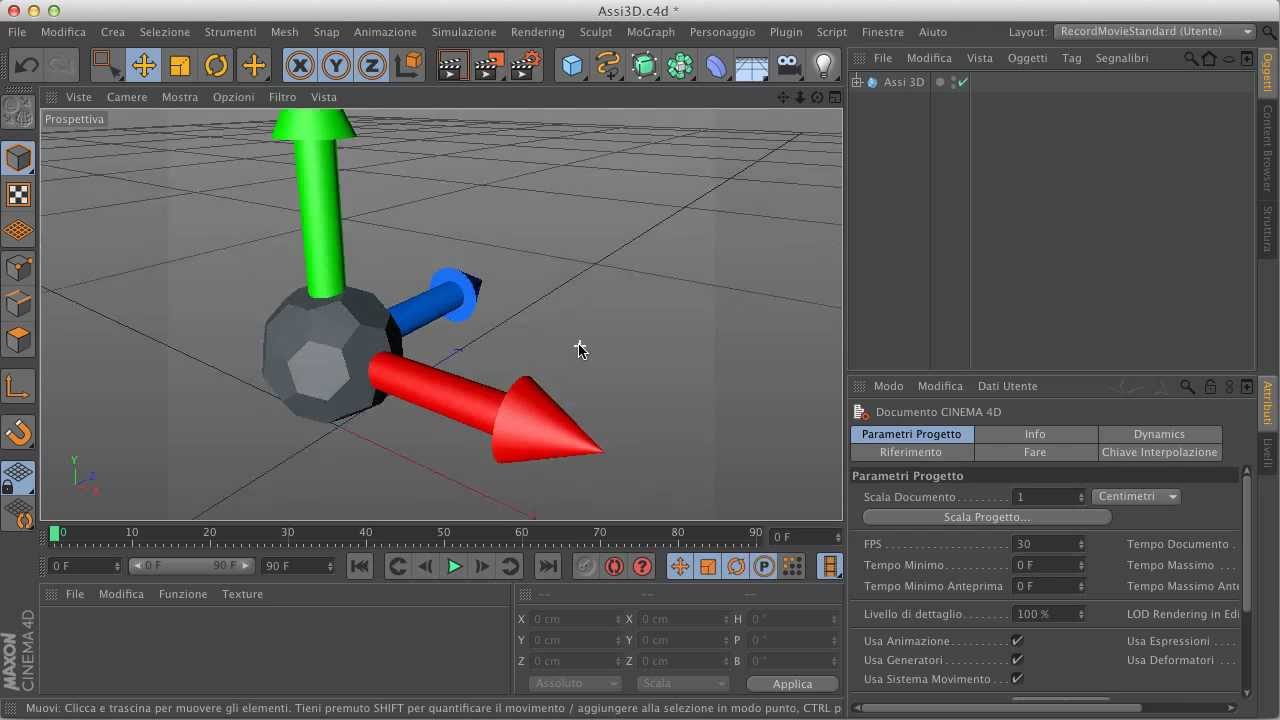Add a camera object
The height and width of the screenshot is (720, 1280).
pos(788,66)
